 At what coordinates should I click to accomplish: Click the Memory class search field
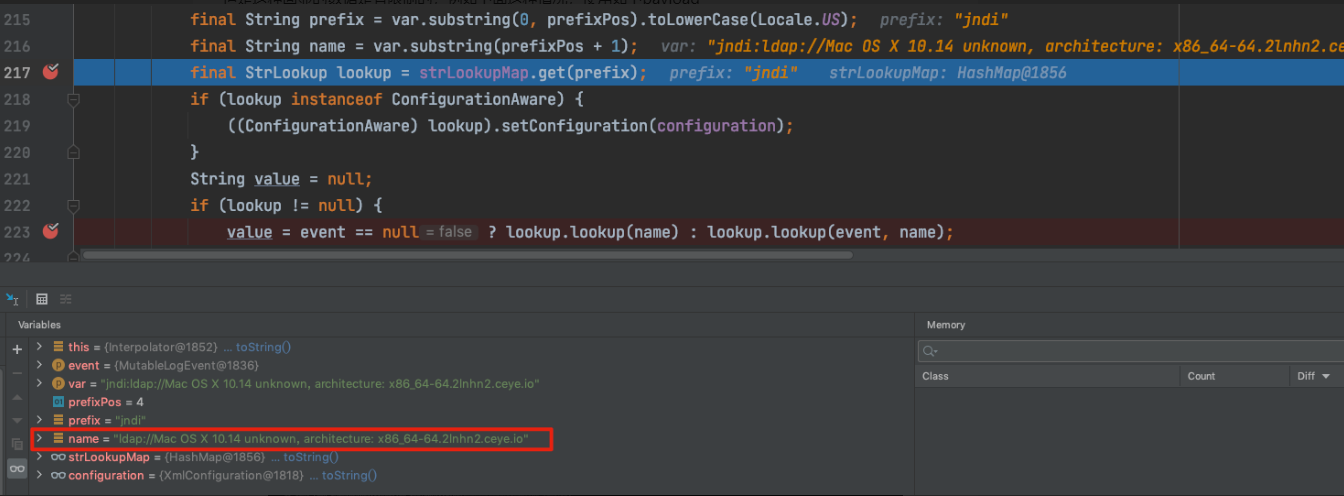coord(1130,351)
